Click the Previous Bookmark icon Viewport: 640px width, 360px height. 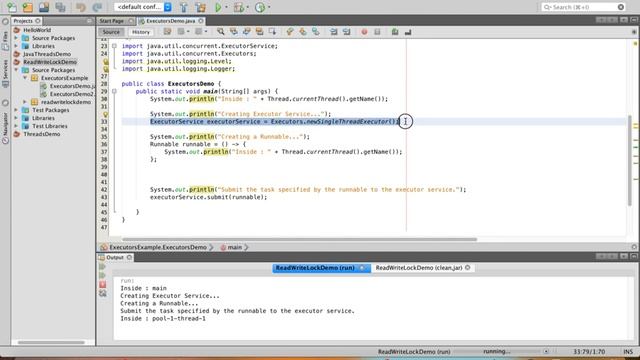tap(290, 32)
